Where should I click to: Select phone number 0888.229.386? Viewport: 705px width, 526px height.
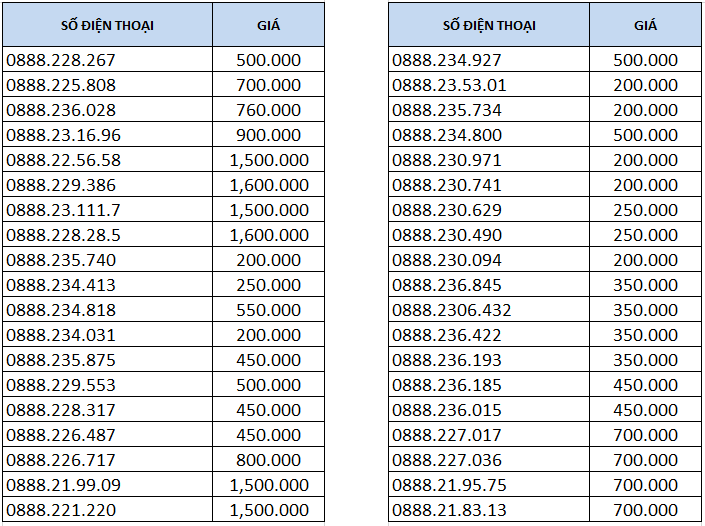[x=61, y=185]
